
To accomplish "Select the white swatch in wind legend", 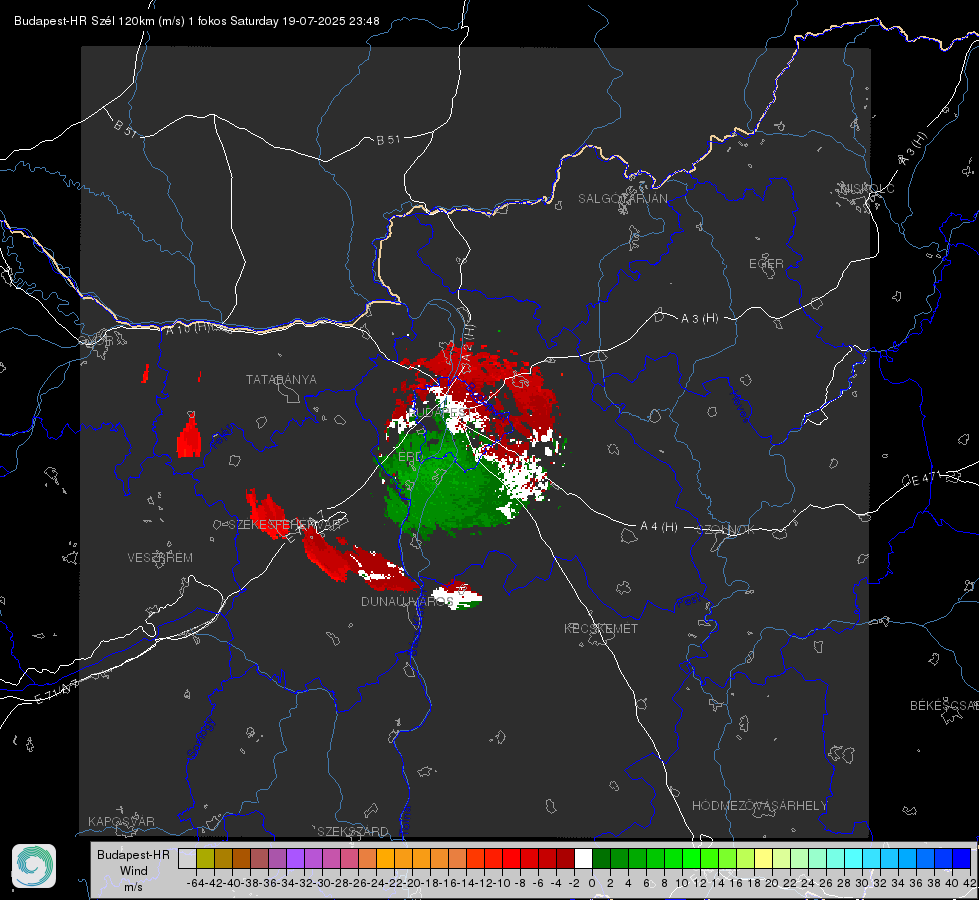I will (583, 858).
